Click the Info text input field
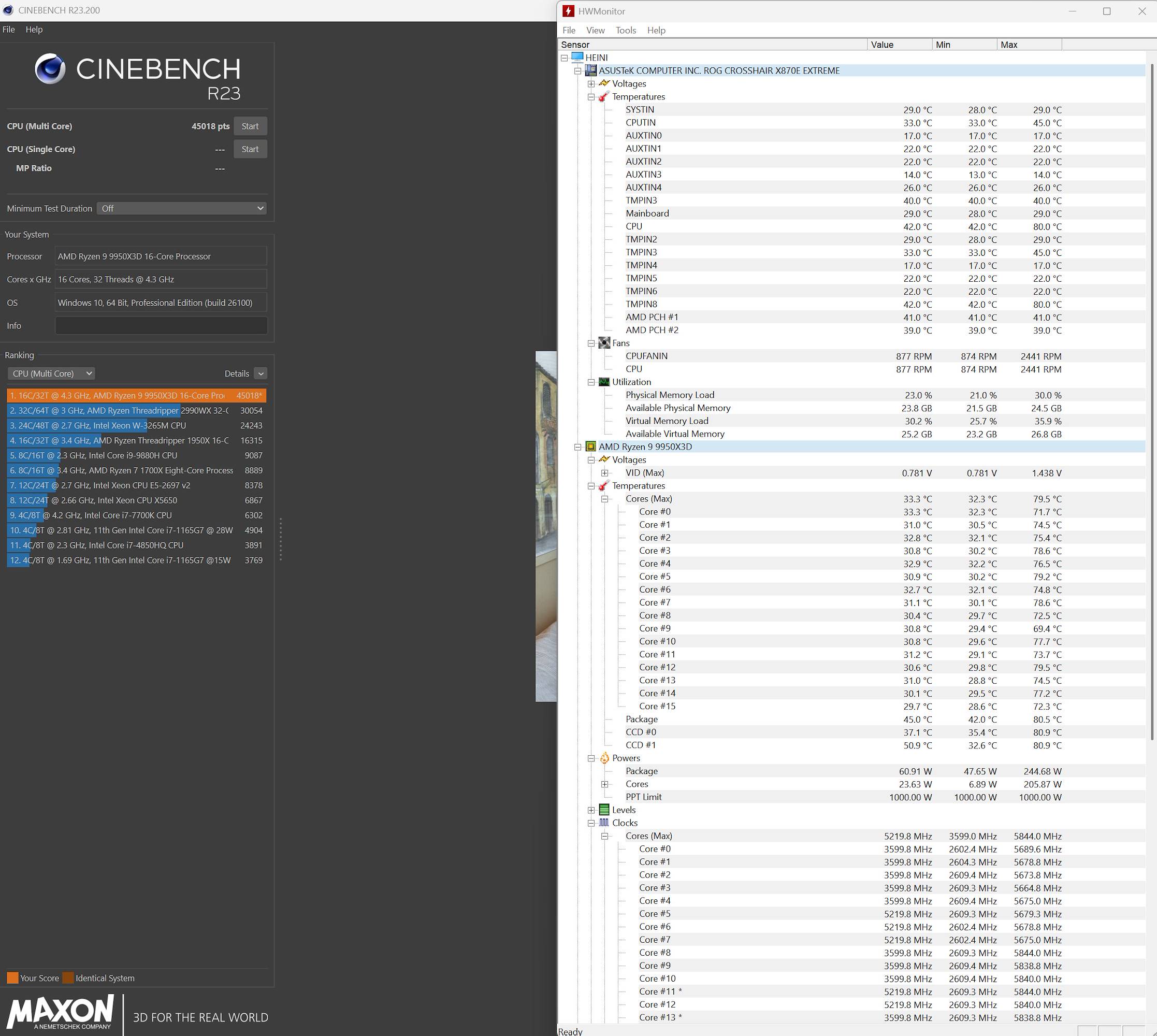The image size is (1157, 1036). tap(161, 326)
